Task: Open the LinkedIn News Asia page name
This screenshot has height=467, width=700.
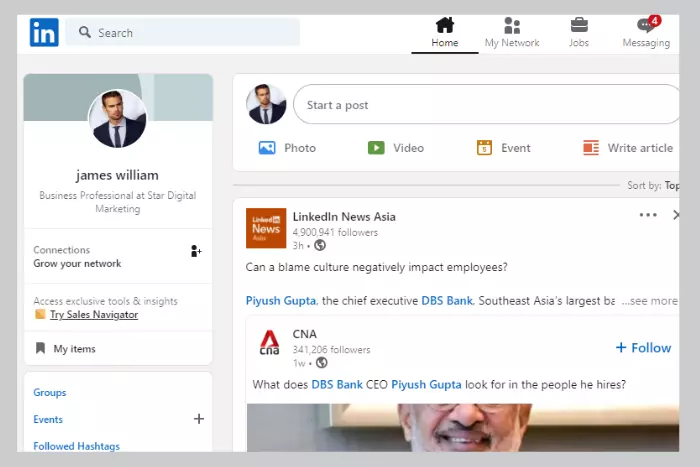Action: 344,217
